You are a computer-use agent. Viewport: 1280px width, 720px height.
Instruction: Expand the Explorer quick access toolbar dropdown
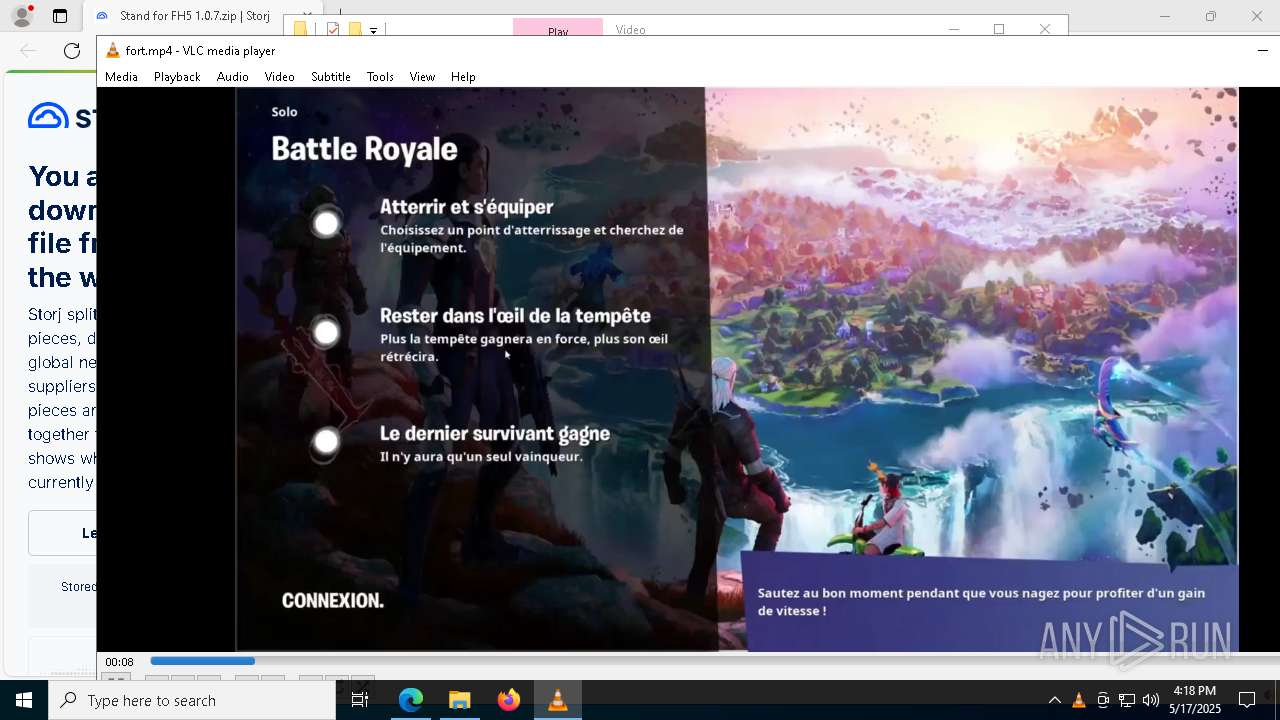373,30
